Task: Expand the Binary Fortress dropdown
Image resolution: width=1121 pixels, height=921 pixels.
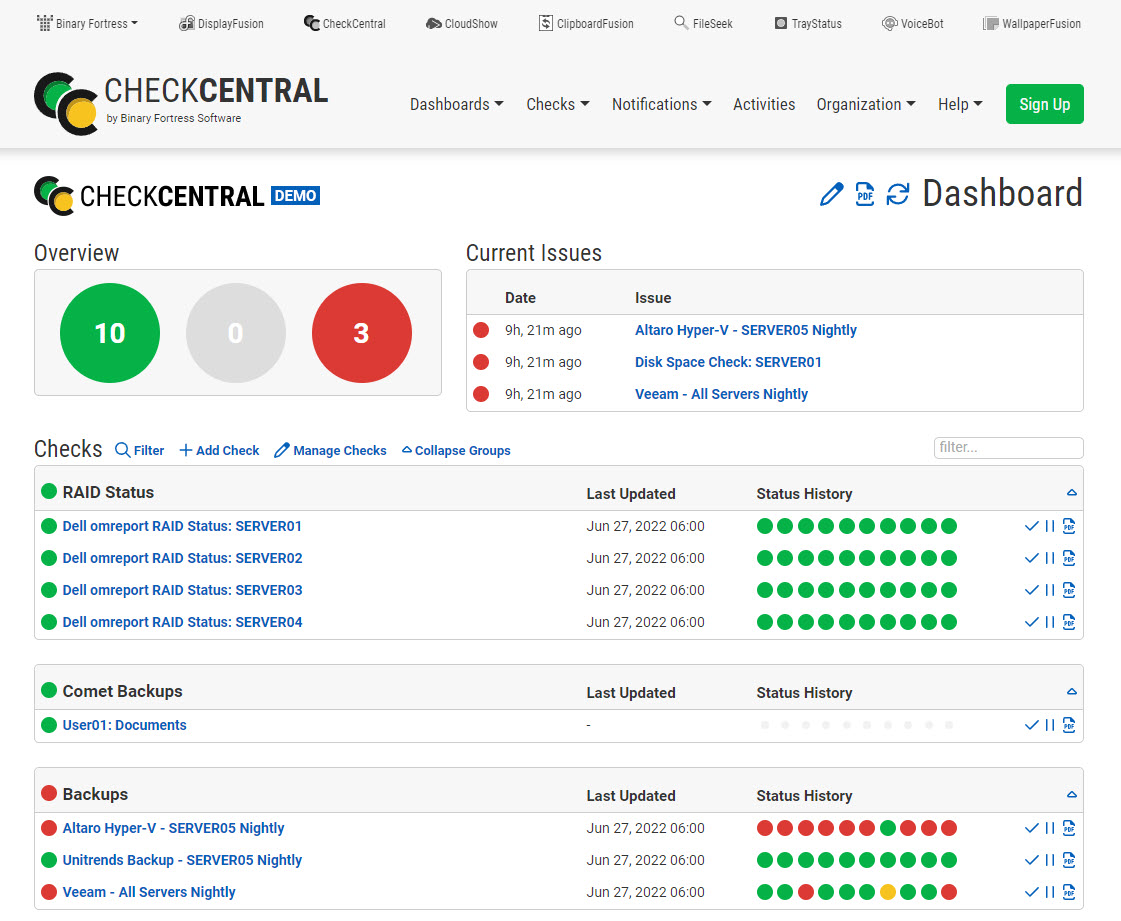Action: click(x=87, y=23)
